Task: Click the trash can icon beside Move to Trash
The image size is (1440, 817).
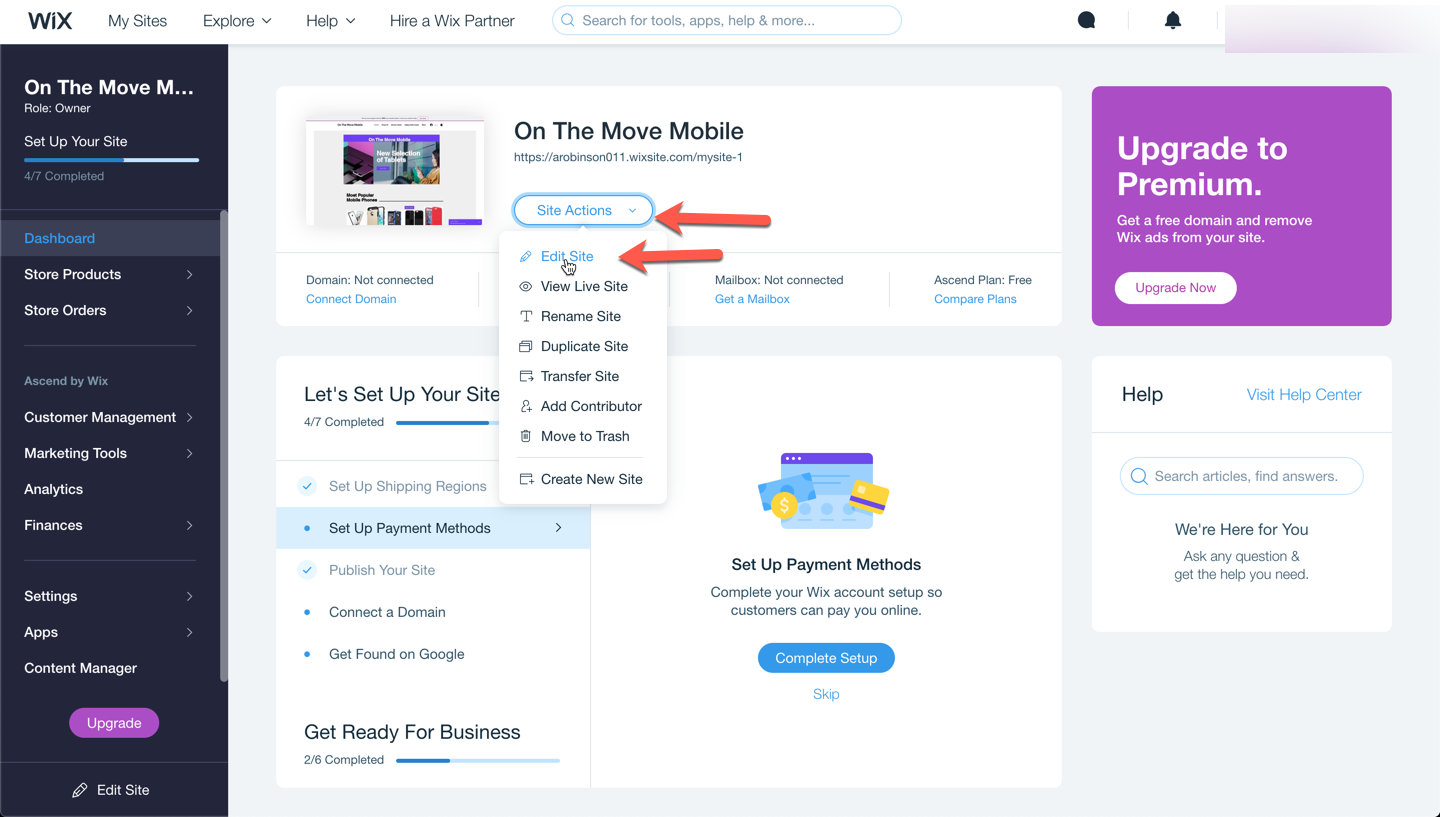Action: point(526,437)
